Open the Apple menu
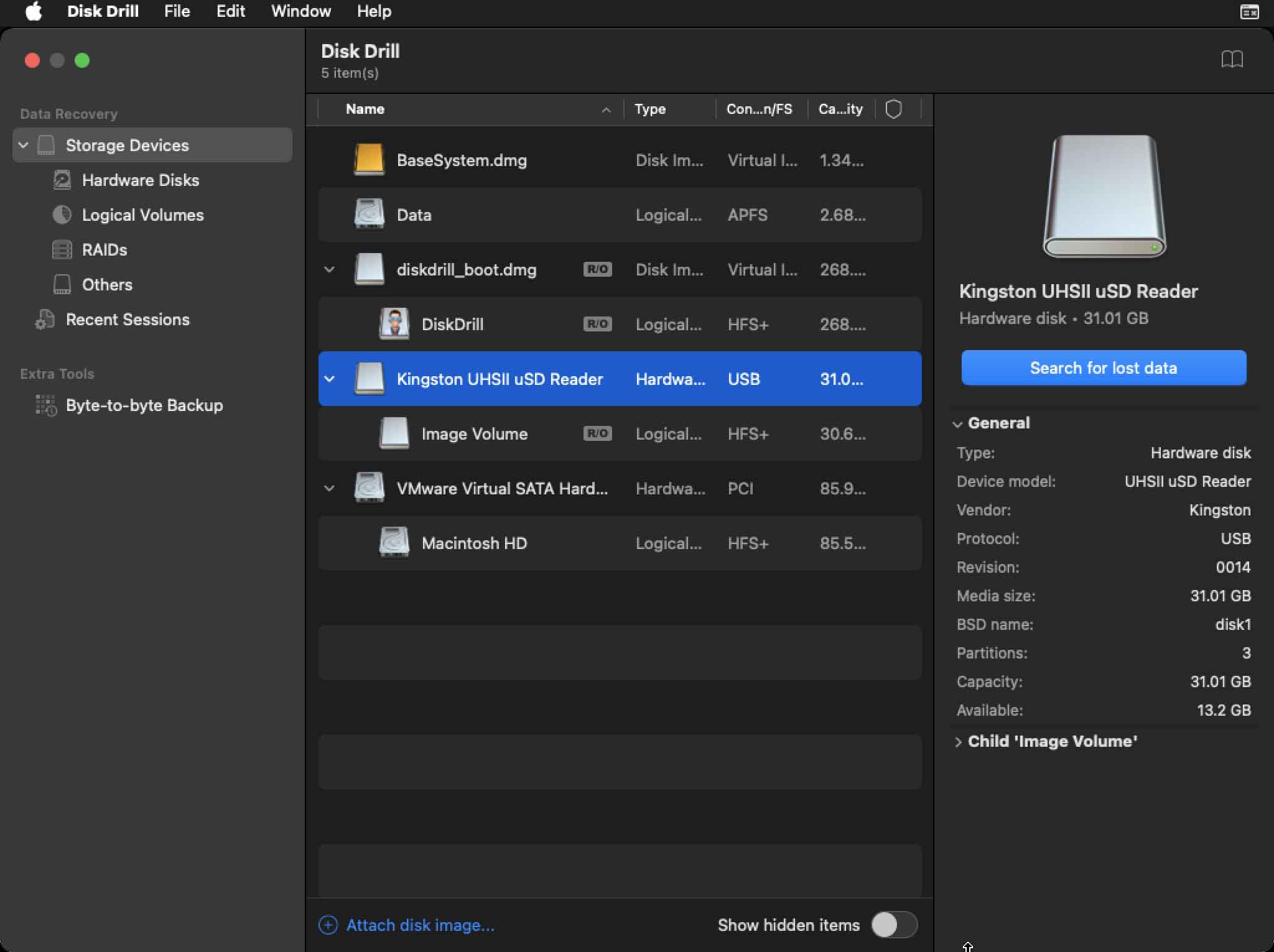The height and width of the screenshot is (952, 1274). (34, 11)
